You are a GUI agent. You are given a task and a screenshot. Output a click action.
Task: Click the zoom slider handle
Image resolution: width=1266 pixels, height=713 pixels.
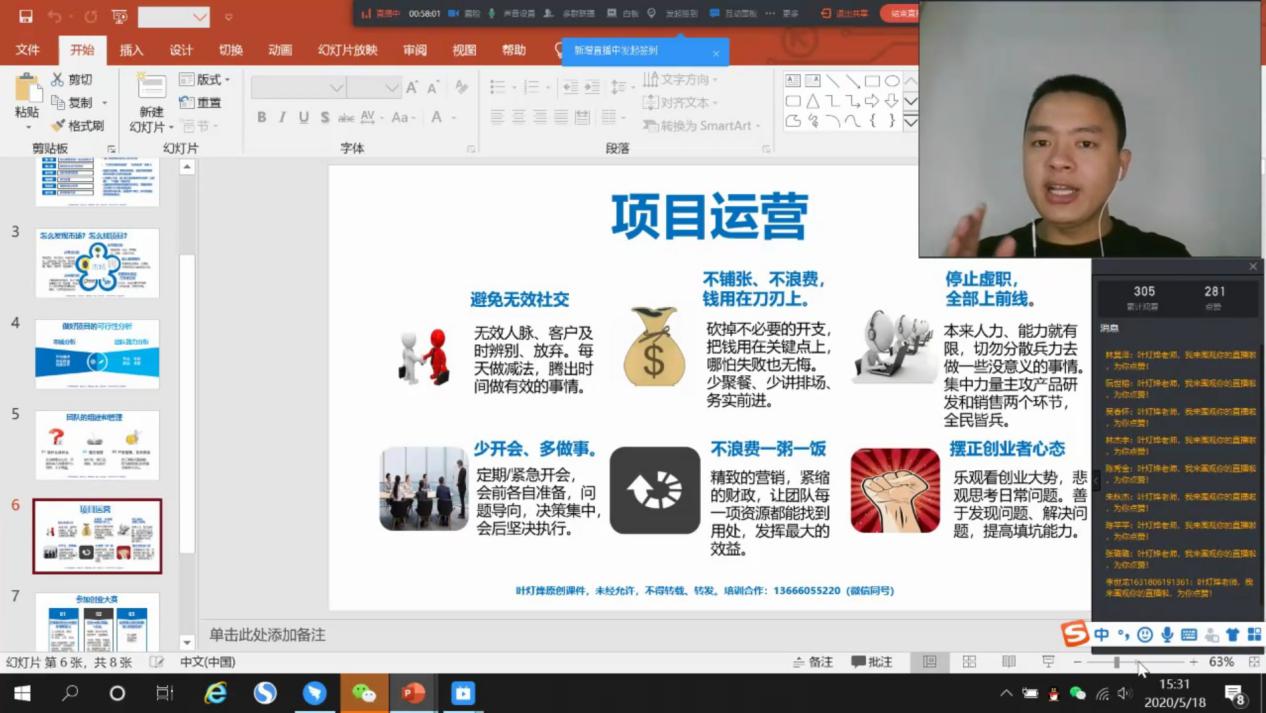pyautogui.click(x=1117, y=662)
